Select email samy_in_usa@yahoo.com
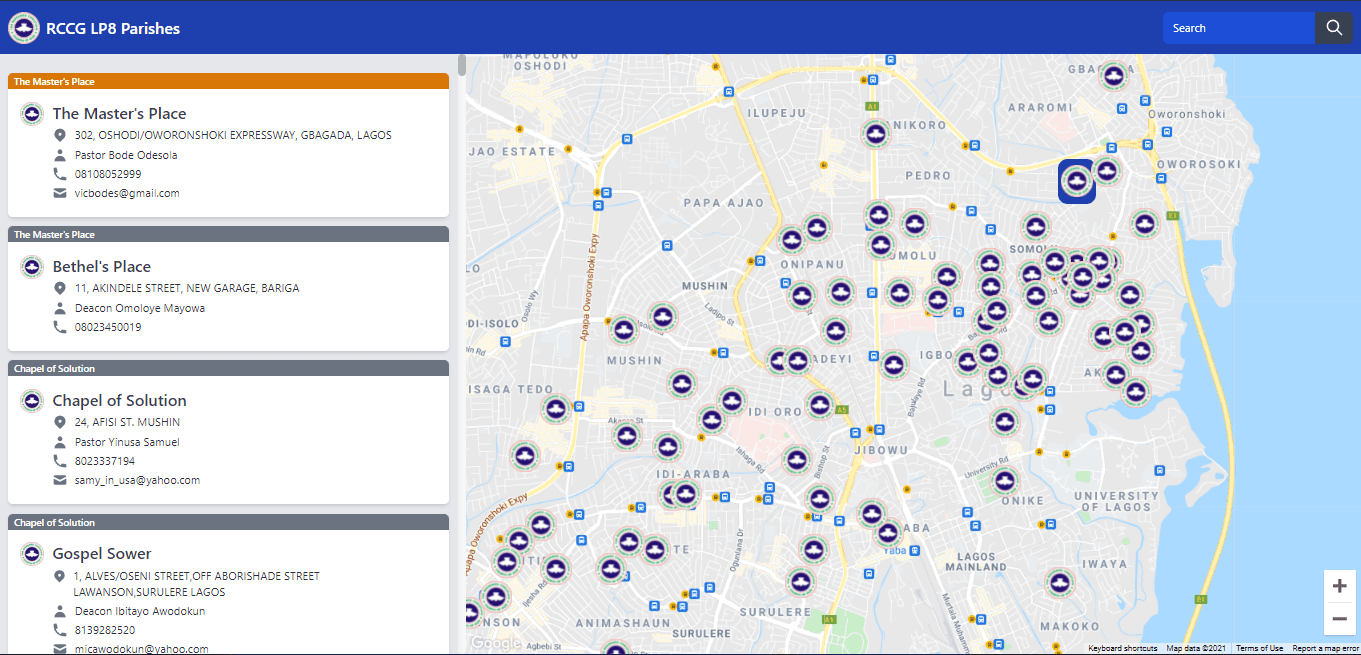1361x655 pixels. (x=137, y=480)
